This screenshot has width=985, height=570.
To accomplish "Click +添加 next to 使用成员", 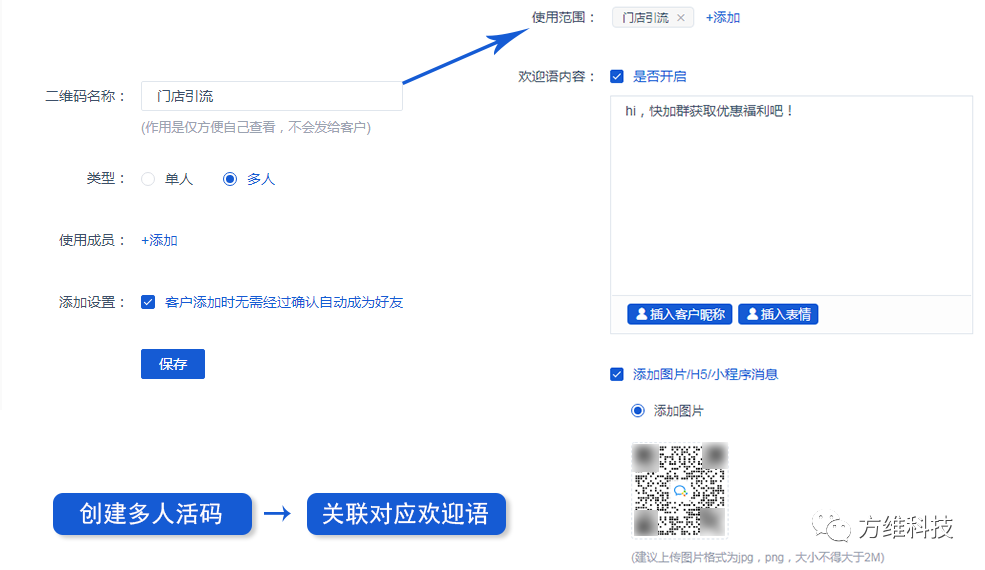I will click(x=159, y=240).
